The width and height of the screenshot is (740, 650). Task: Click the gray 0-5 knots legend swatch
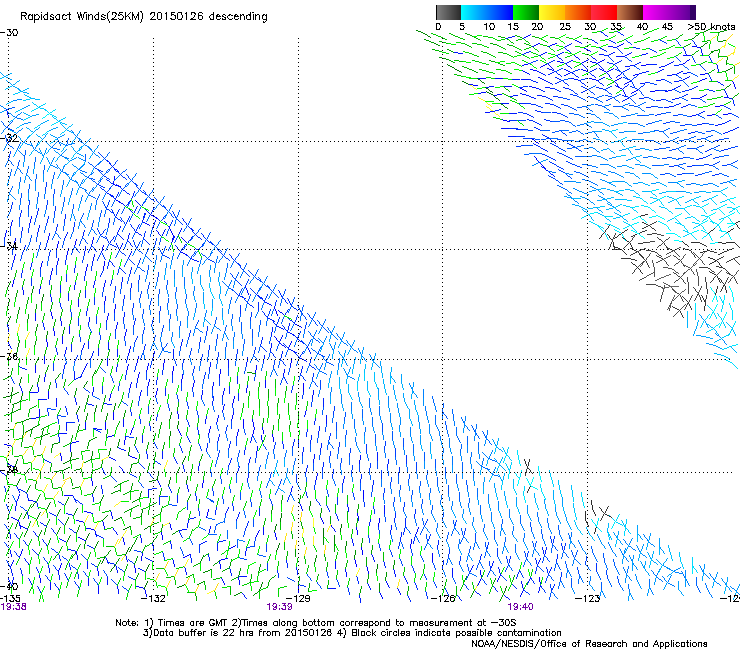pos(448,12)
